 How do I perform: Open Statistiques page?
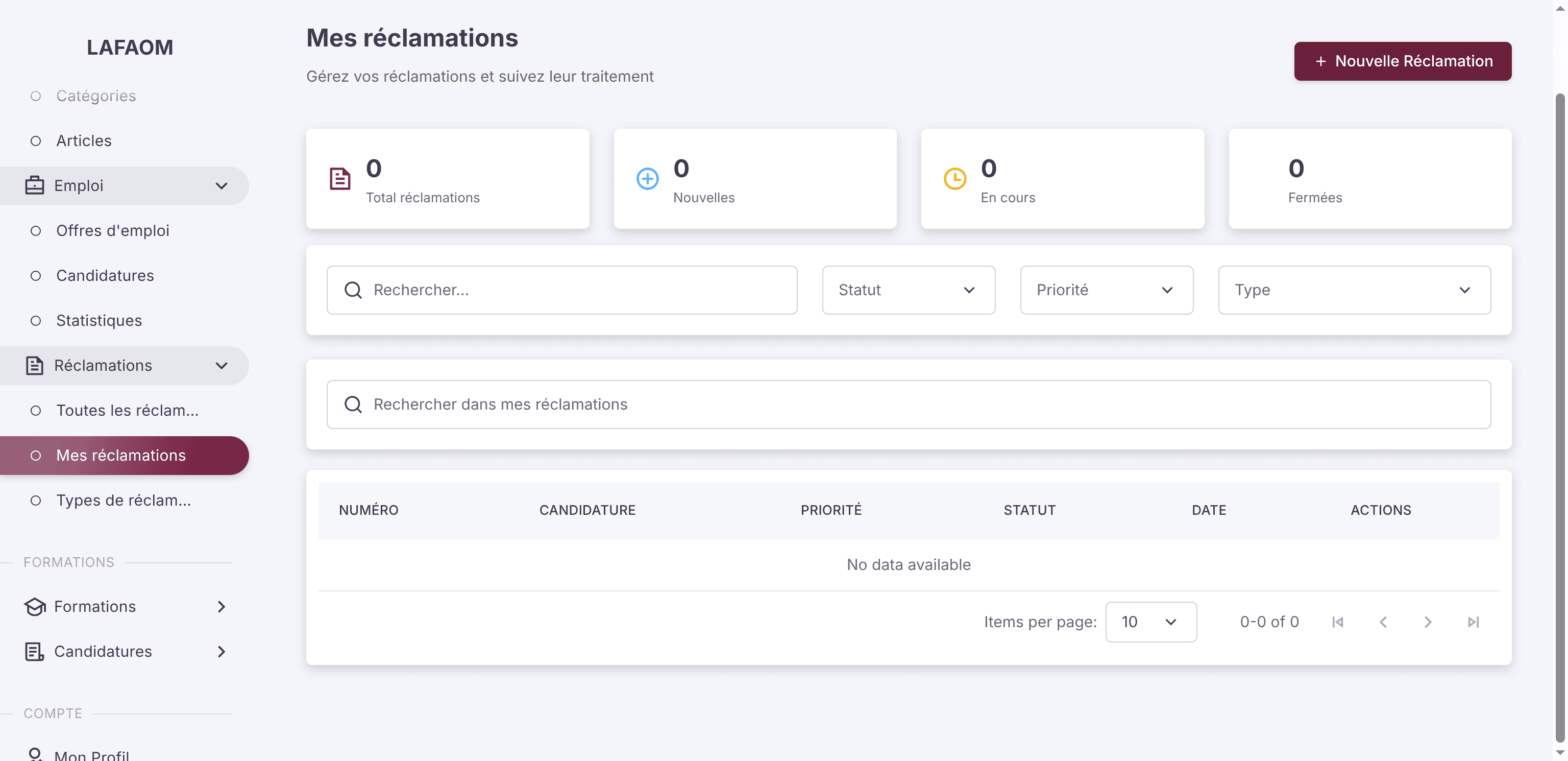(99, 320)
